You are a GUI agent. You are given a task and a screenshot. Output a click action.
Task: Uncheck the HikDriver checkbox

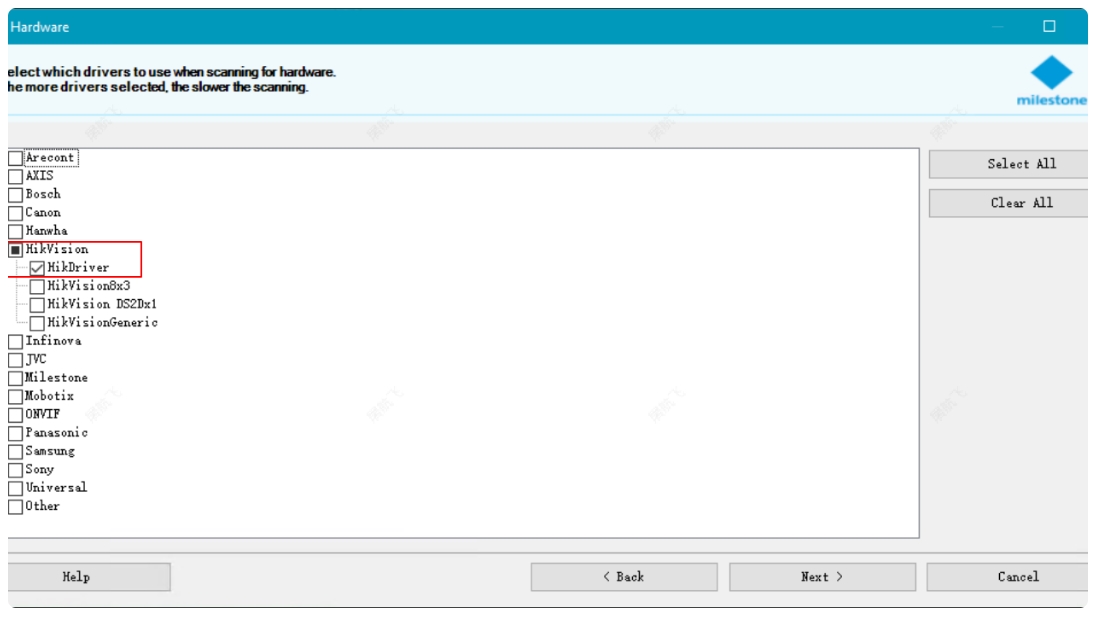(x=37, y=268)
